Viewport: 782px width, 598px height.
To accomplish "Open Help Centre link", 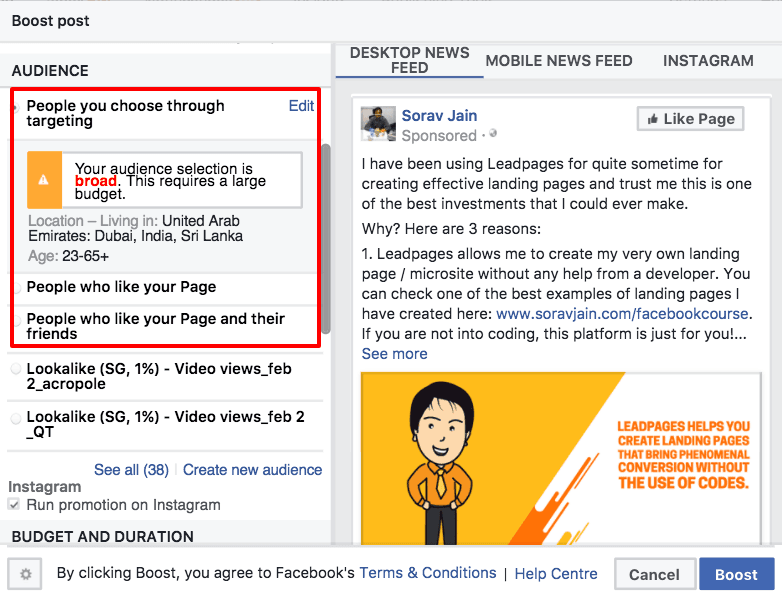I will (x=556, y=574).
